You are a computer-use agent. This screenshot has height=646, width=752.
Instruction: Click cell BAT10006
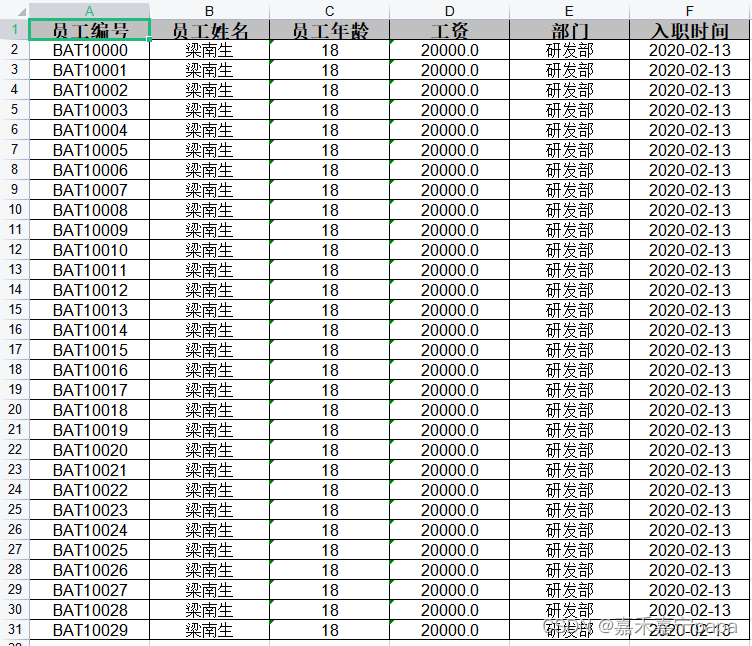[x=90, y=170]
